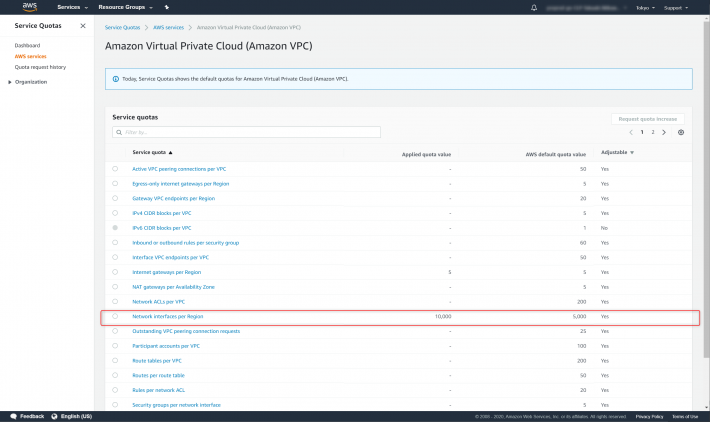This screenshot has width=710, height=422.
Task: Close the Service Quotas side panel
Action: point(83,26)
